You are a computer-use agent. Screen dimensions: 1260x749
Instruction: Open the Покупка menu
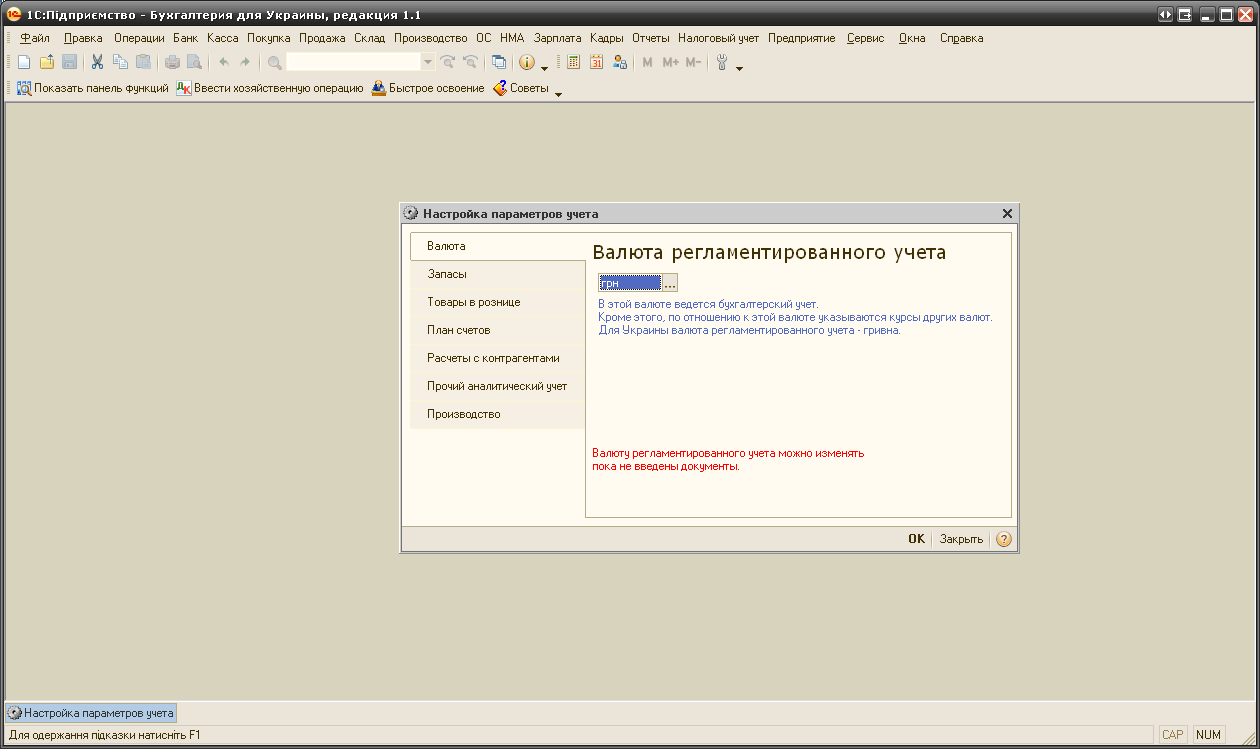[x=269, y=38]
